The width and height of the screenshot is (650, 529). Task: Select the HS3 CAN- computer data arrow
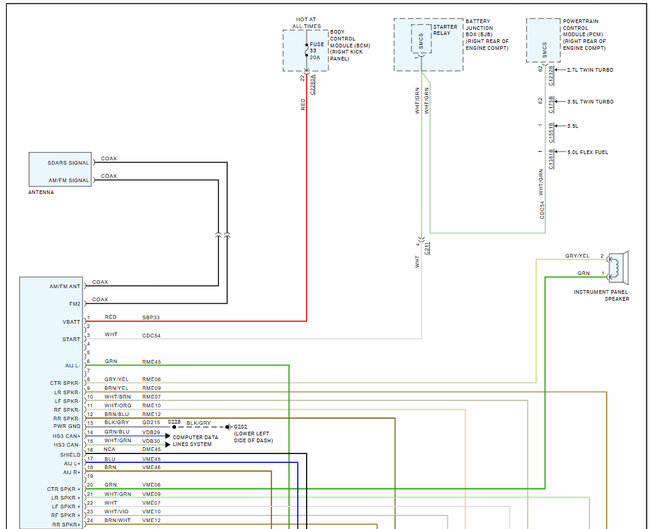point(167,444)
